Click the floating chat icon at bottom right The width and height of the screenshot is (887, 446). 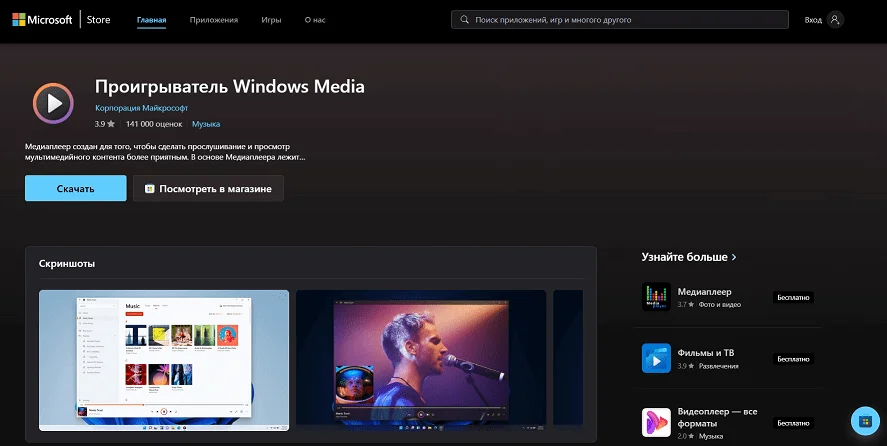862,419
